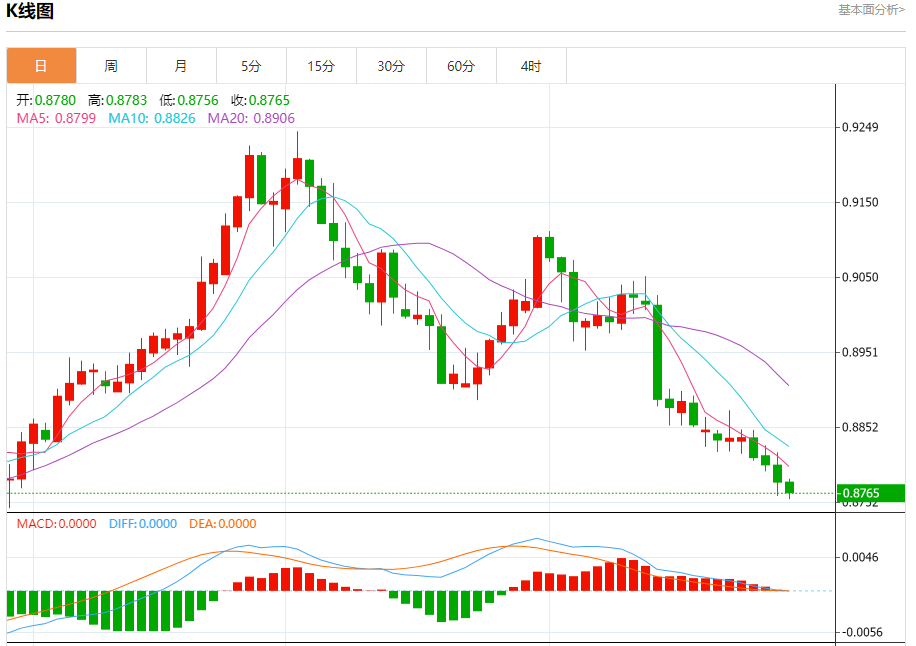The height and width of the screenshot is (646, 916).
Task: Click the MA20 indicator legend
Action: click(251, 118)
